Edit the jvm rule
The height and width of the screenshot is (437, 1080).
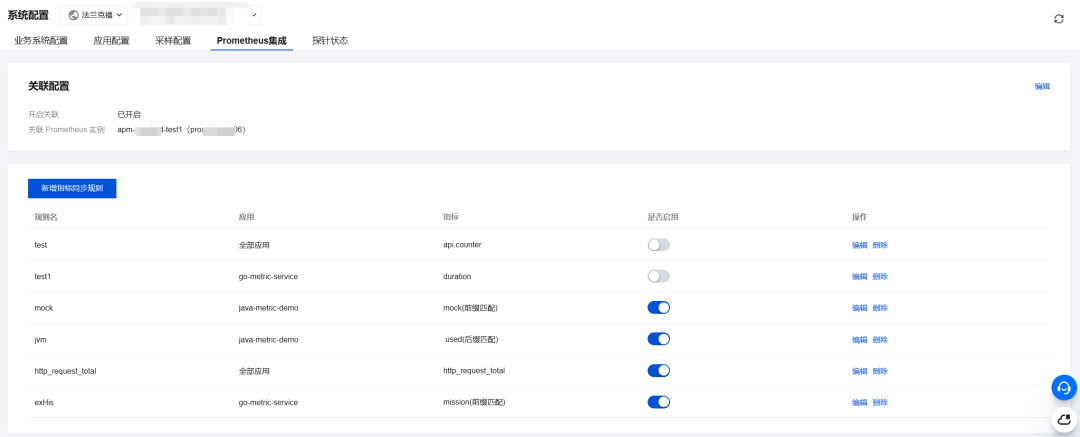860,340
